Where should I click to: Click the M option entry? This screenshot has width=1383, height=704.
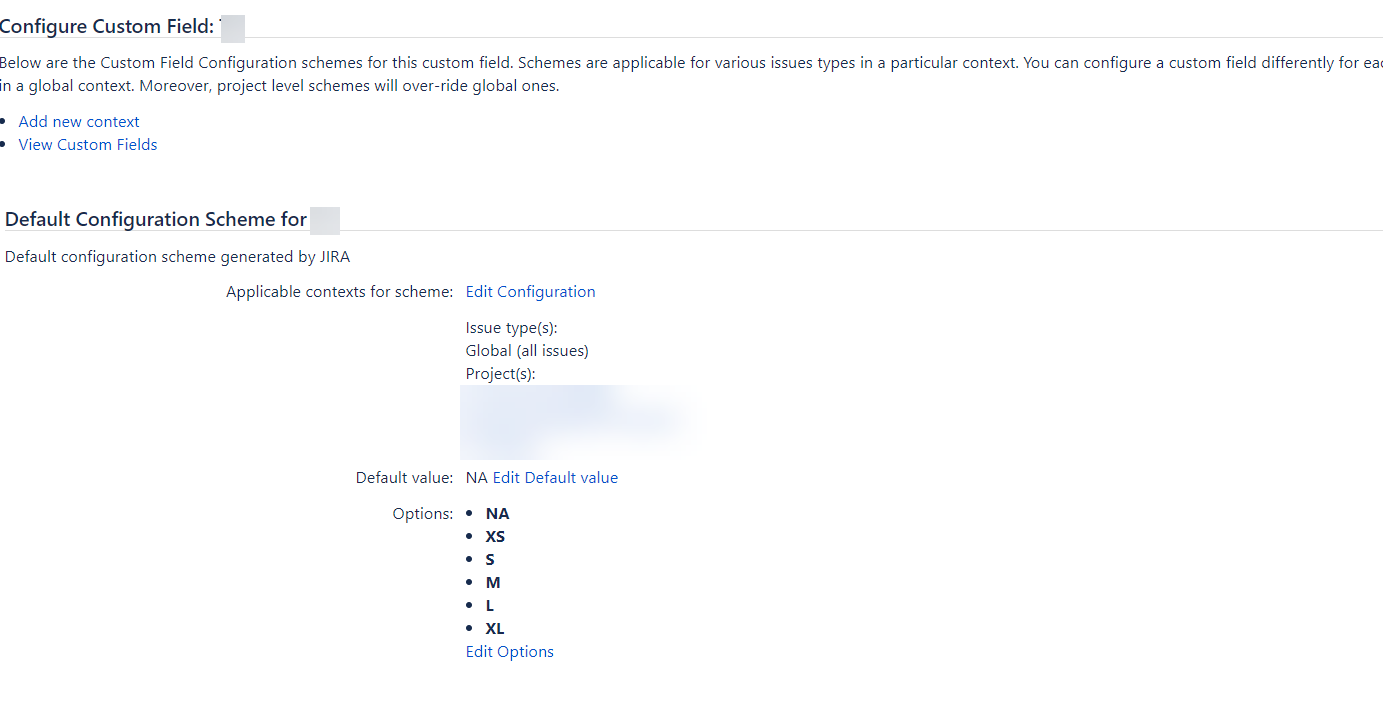pyautogui.click(x=493, y=582)
